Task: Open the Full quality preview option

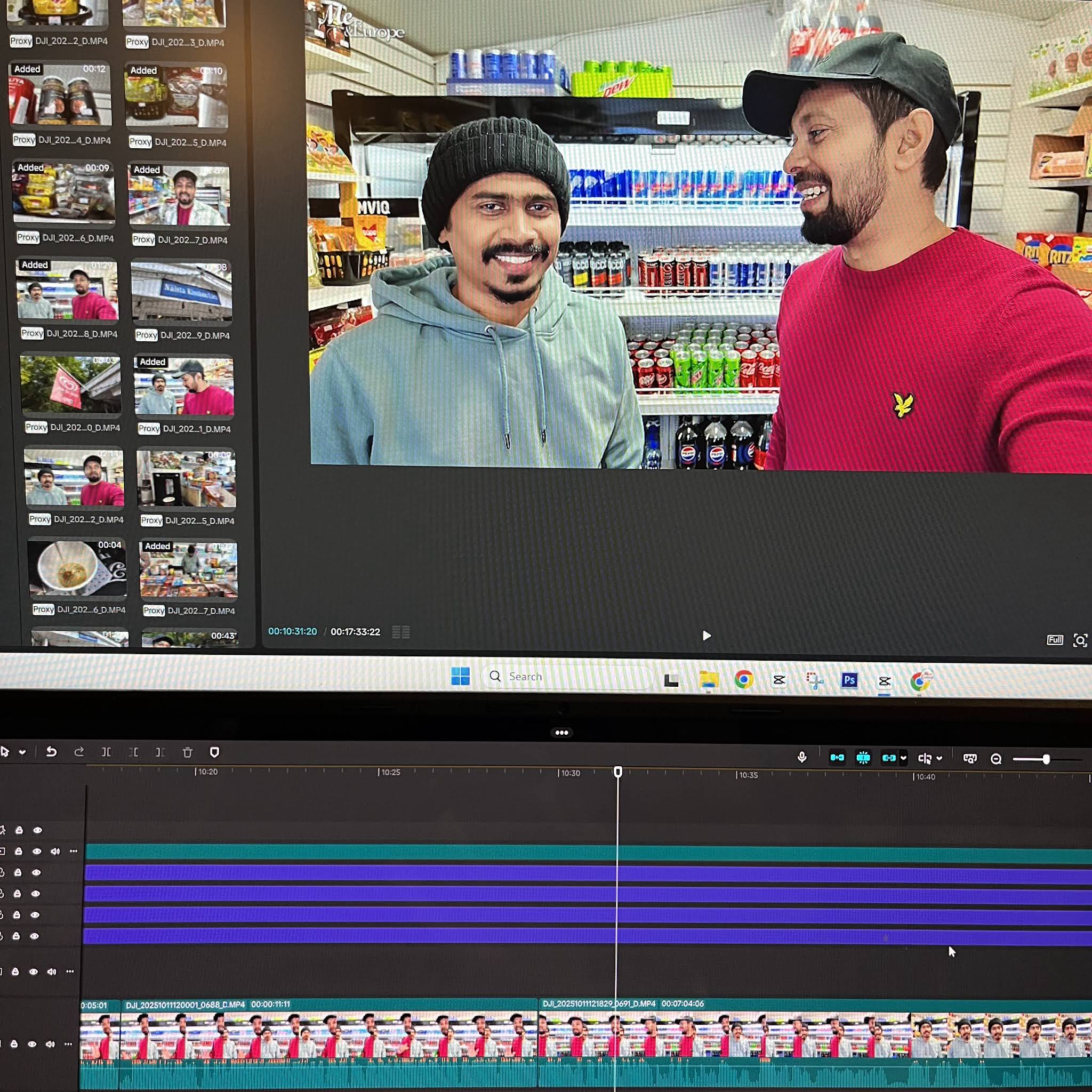Action: click(1055, 640)
